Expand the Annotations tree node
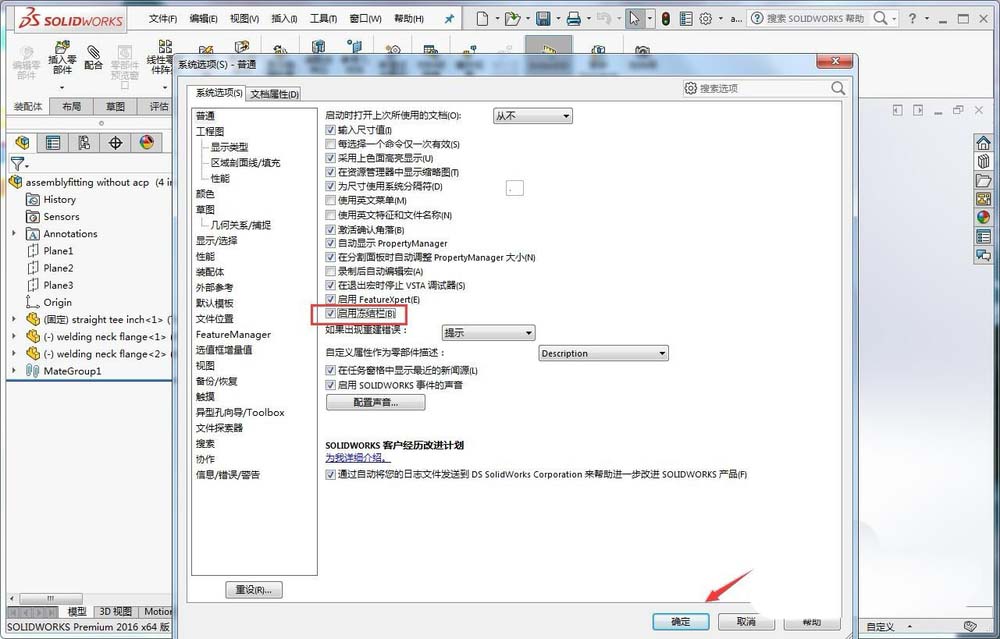Viewport: 1000px width, 639px height. pyautogui.click(x=14, y=233)
